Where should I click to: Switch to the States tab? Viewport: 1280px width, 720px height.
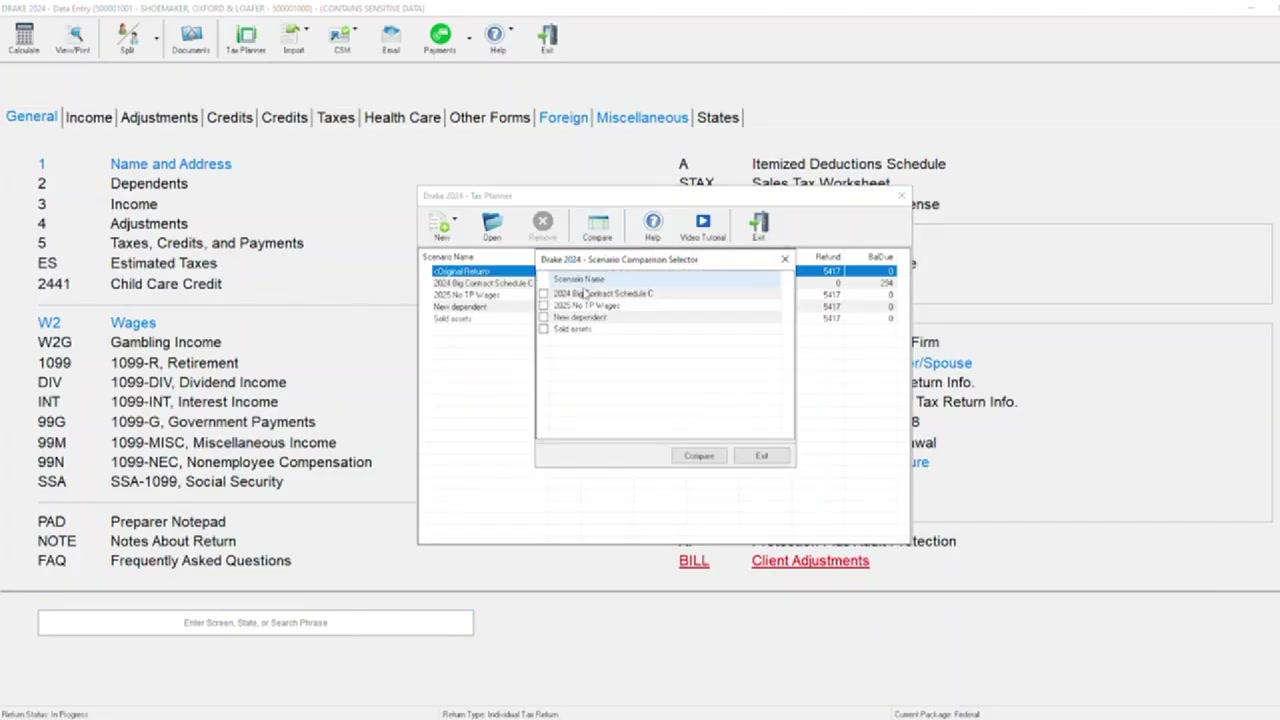(x=718, y=118)
